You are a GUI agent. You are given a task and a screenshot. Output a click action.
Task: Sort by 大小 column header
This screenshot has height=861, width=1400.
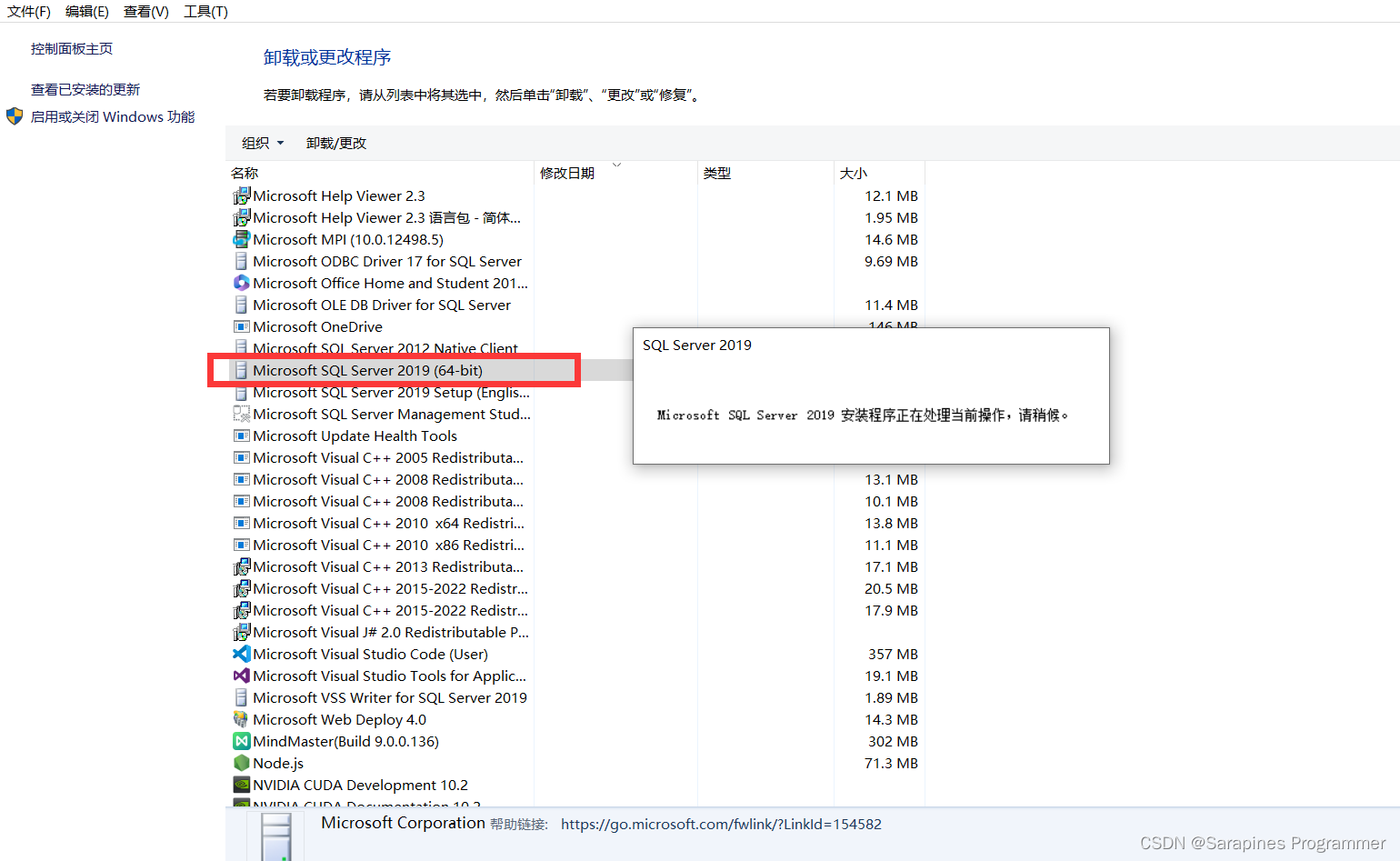tap(854, 173)
